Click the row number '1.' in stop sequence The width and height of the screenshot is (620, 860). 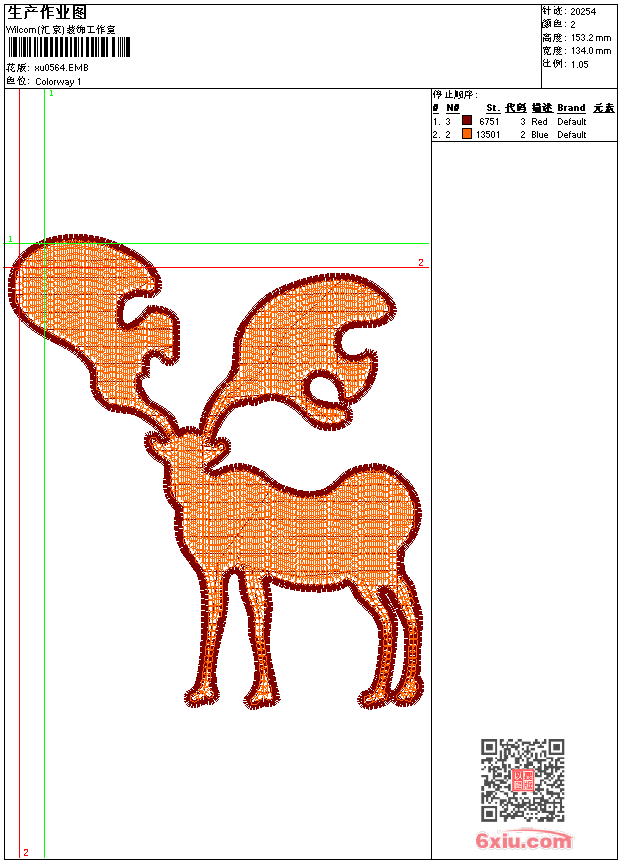(436, 122)
